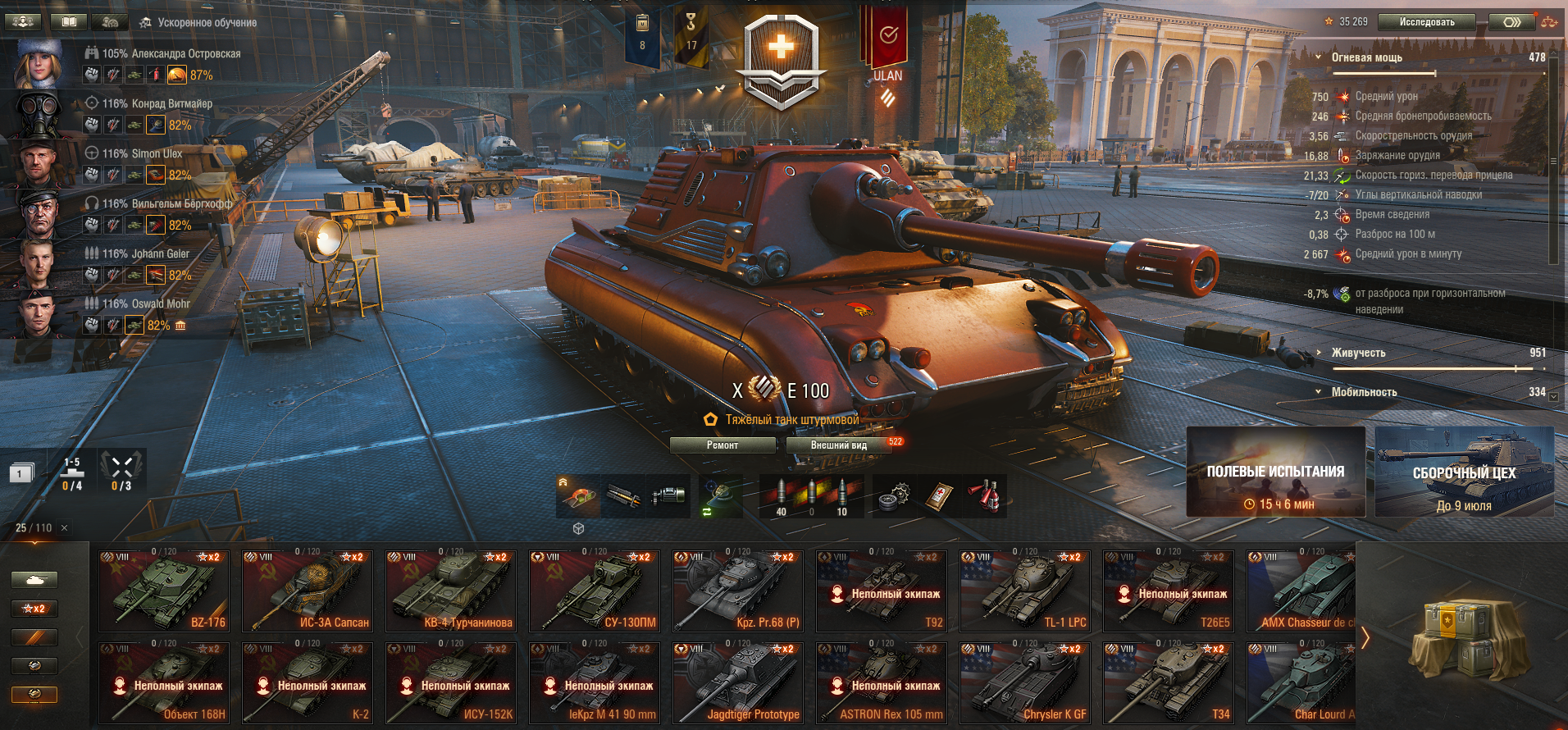The width and height of the screenshot is (1568, 730).
Task: Click the Ремонт button
Action: point(722,445)
